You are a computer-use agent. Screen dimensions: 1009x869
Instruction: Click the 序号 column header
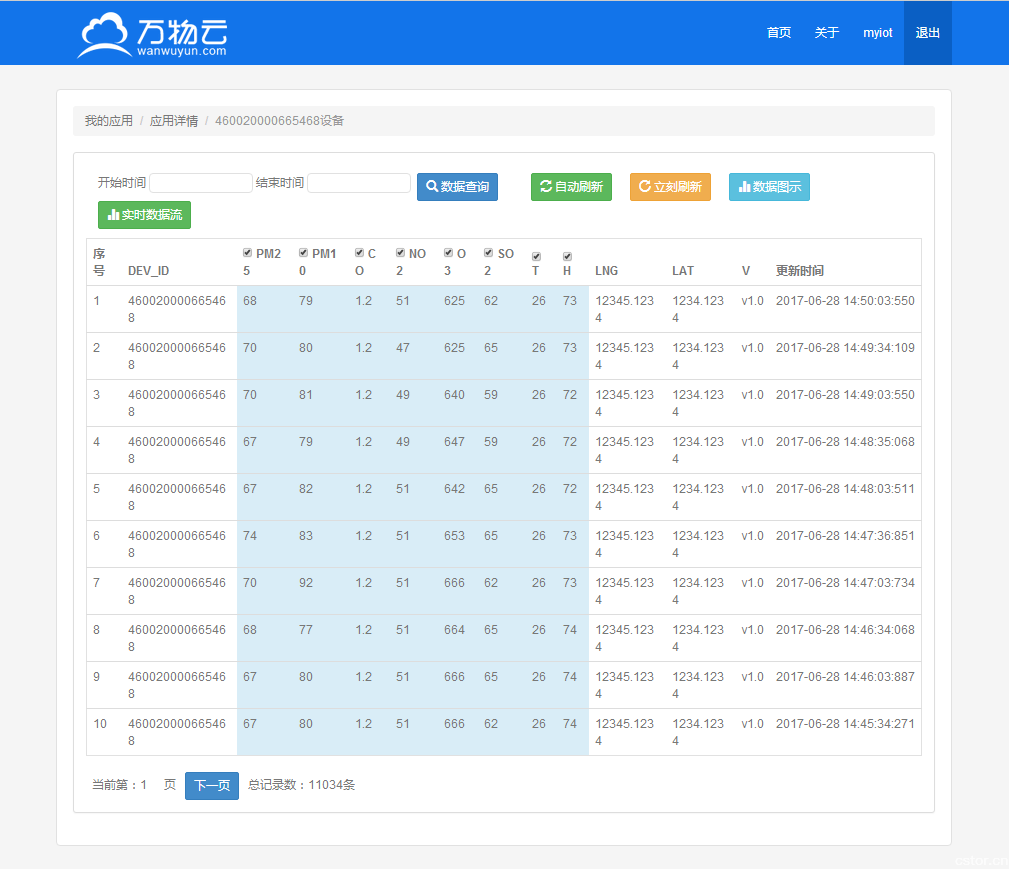99,262
